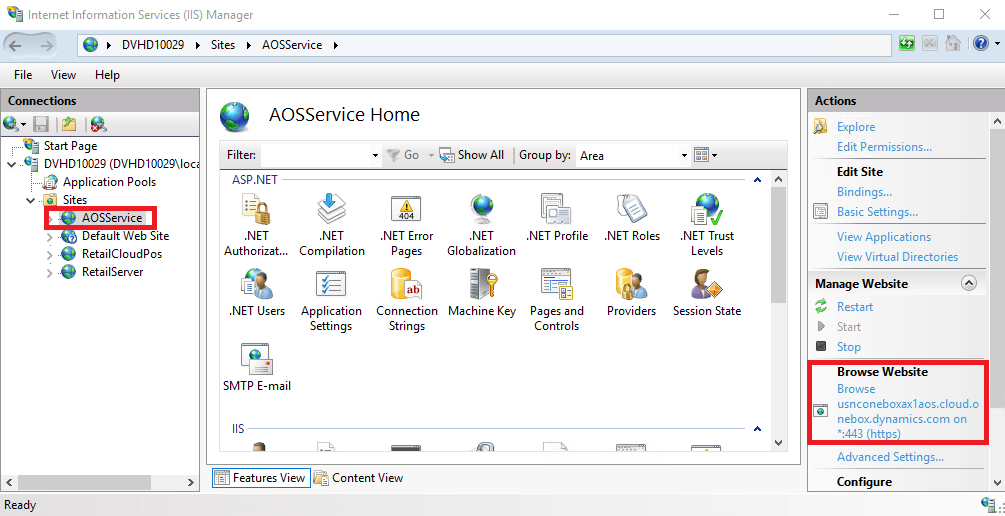Click the Back navigation arrow
The height and width of the screenshot is (516, 1005).
coord(16,45)
